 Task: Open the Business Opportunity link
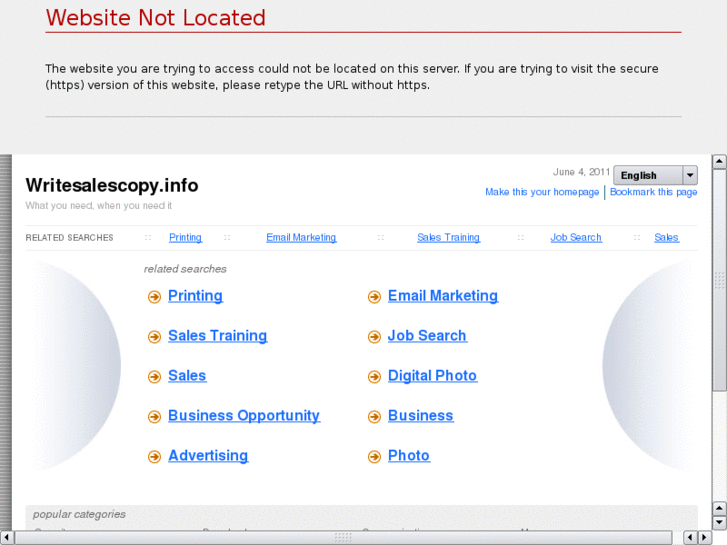[x=244, y=416]
